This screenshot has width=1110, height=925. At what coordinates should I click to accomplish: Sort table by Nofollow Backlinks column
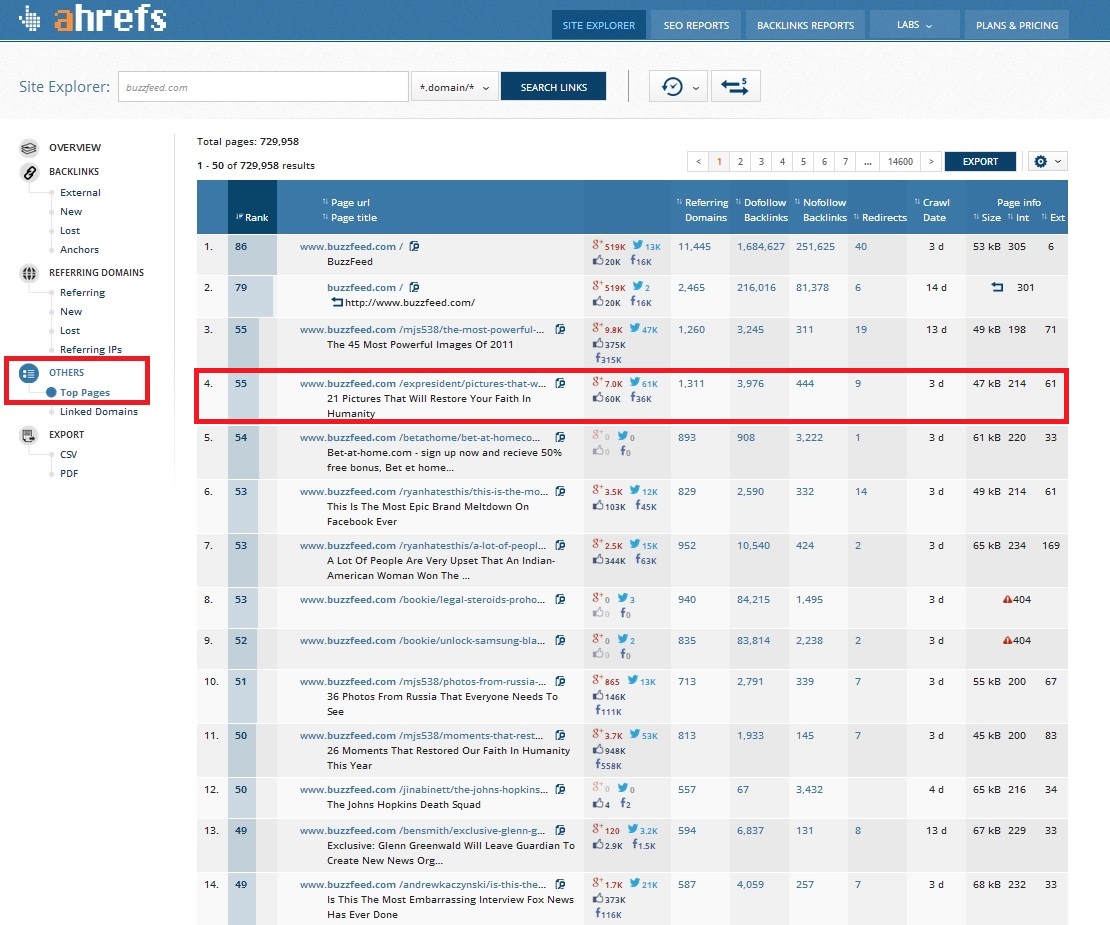point(821,210)
